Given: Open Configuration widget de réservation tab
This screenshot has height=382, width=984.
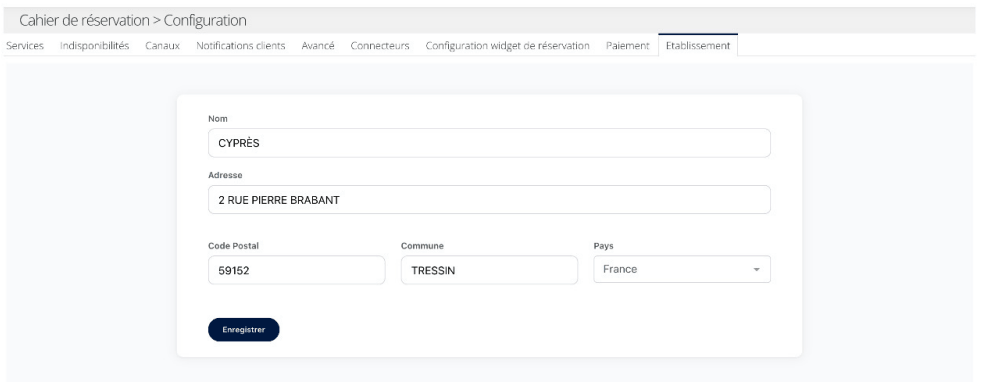Looking at the screenshot, I should [507, 46].
